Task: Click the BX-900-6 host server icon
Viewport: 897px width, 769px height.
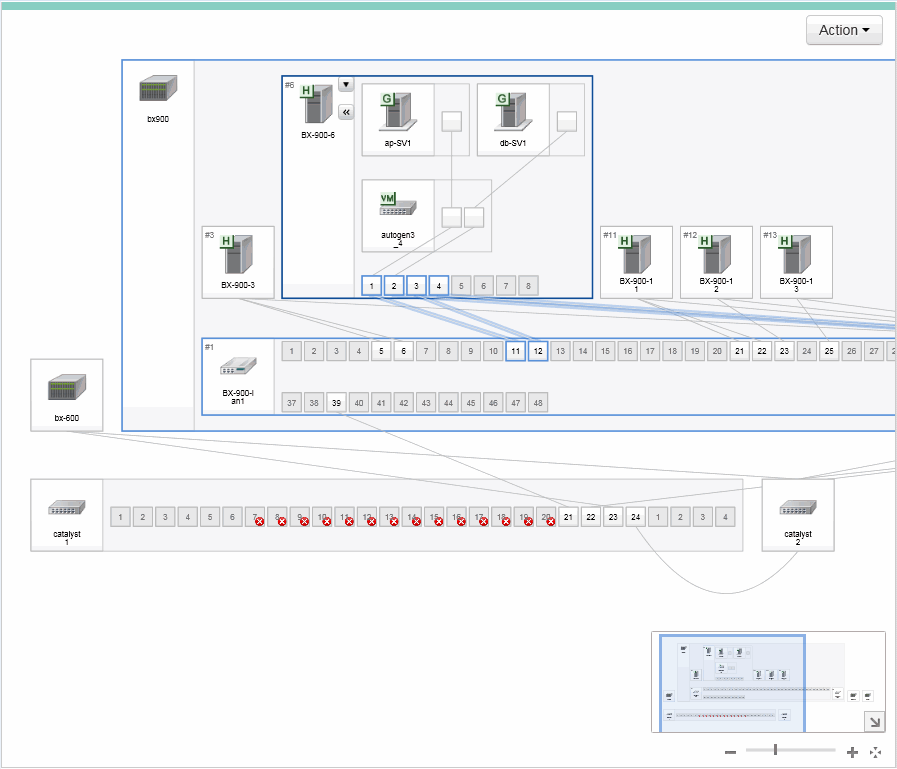Action: tap(318, 105)
